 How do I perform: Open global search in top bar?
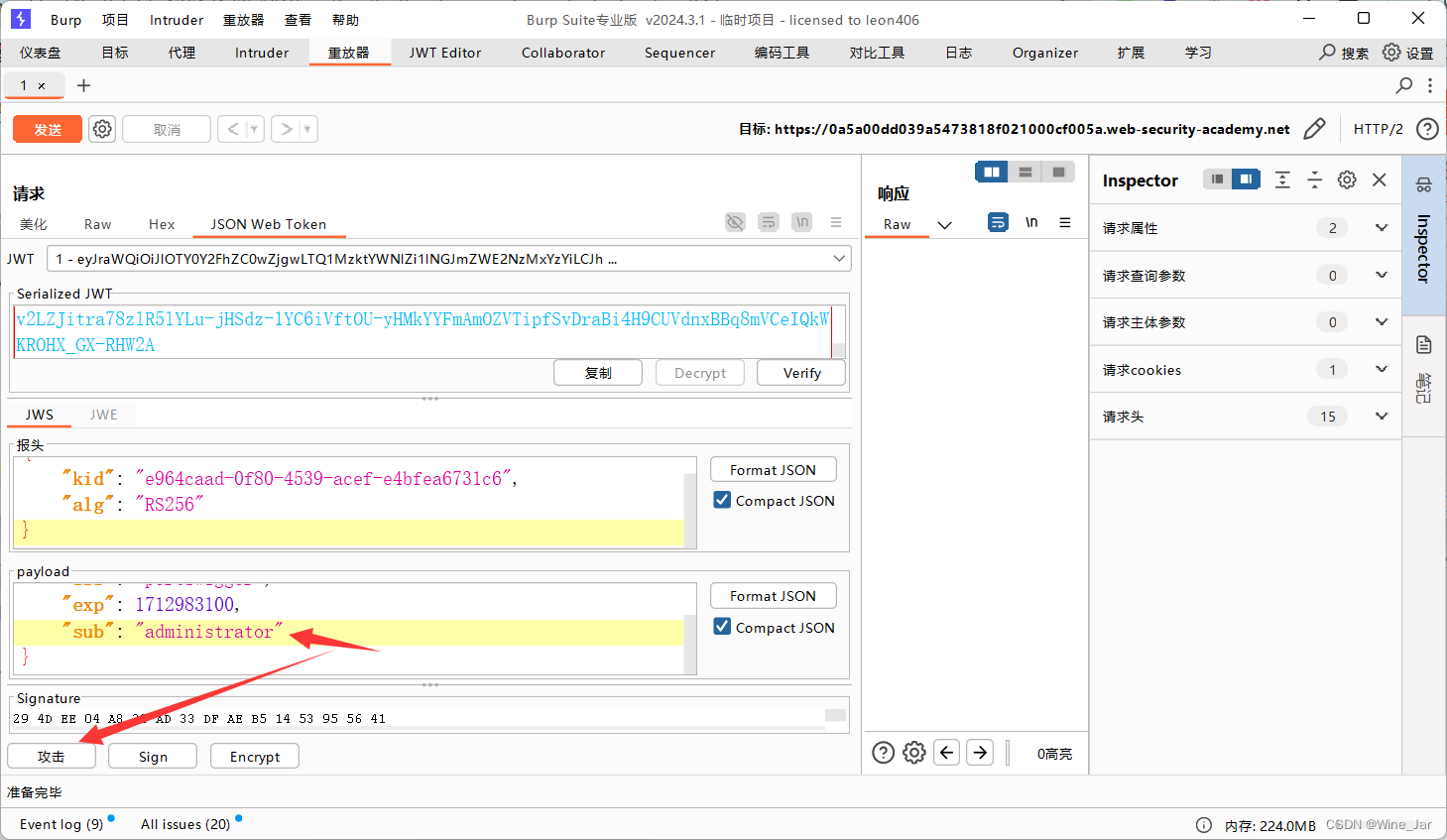coord(1344,53)
